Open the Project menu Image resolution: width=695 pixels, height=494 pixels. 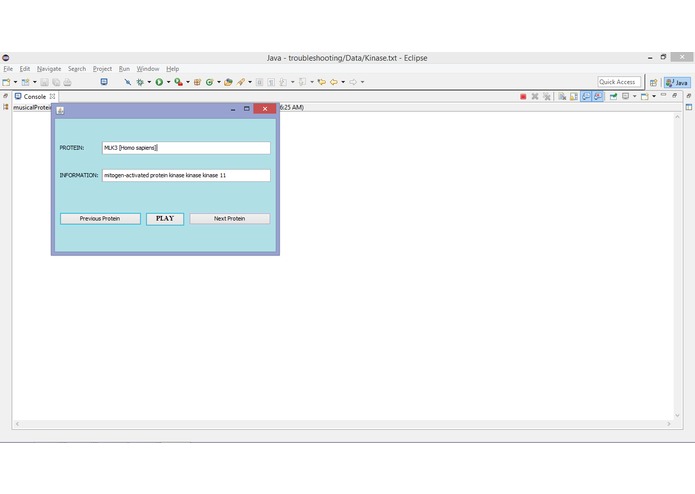pos(102,69)
